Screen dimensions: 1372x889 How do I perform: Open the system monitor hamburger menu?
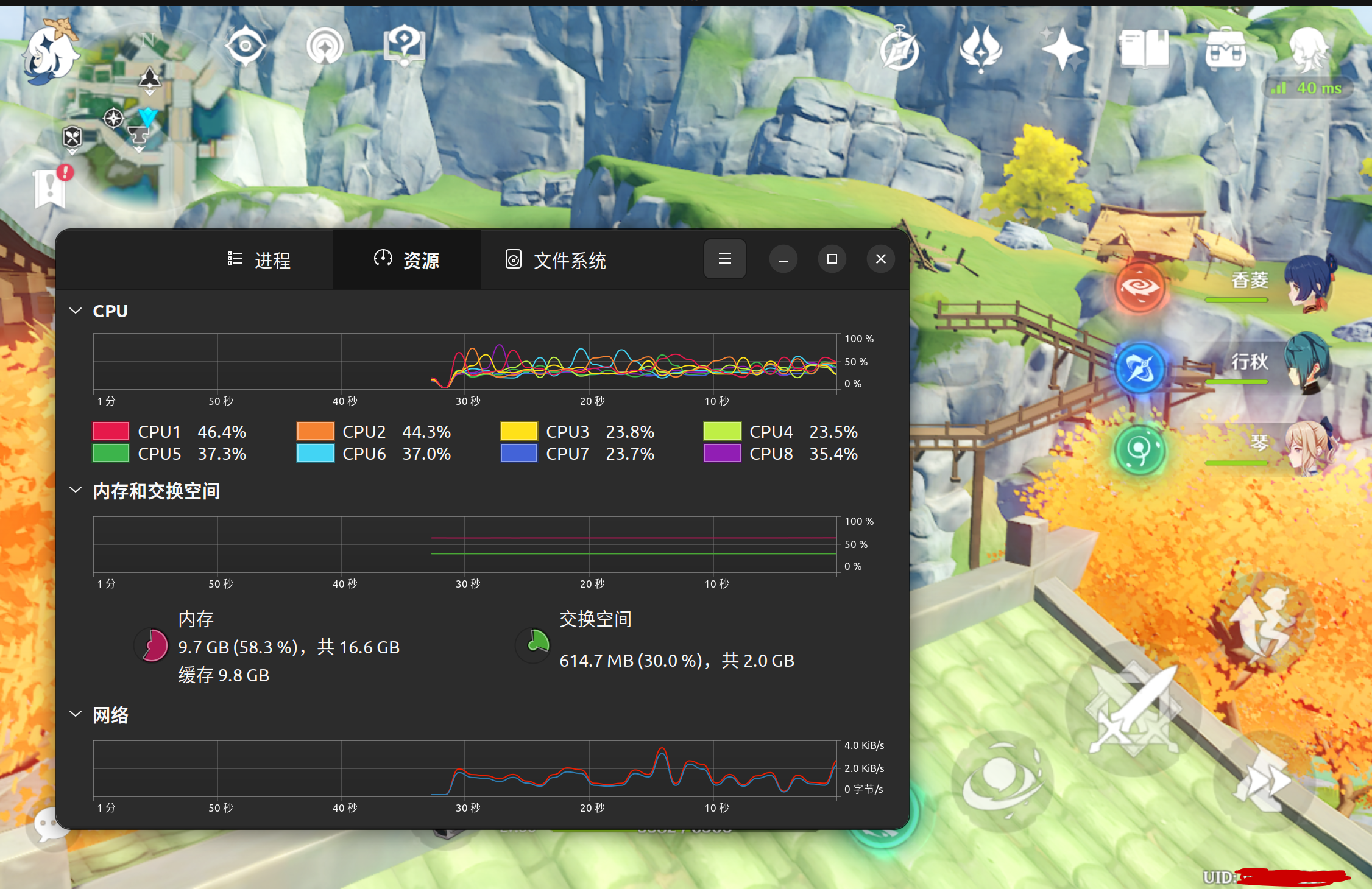pos(725,259)
